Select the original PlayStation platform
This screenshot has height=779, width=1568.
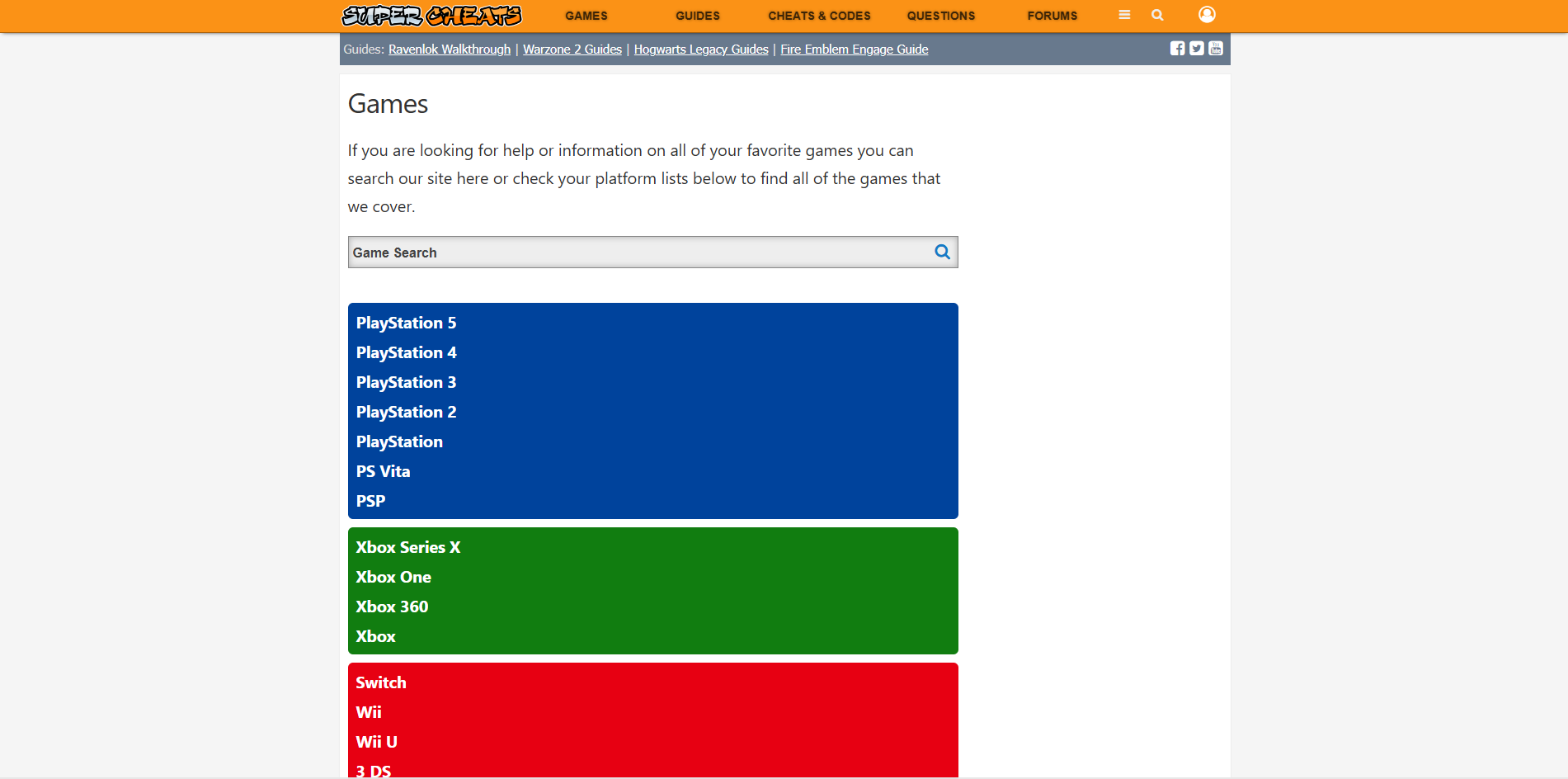click(399, 441)
